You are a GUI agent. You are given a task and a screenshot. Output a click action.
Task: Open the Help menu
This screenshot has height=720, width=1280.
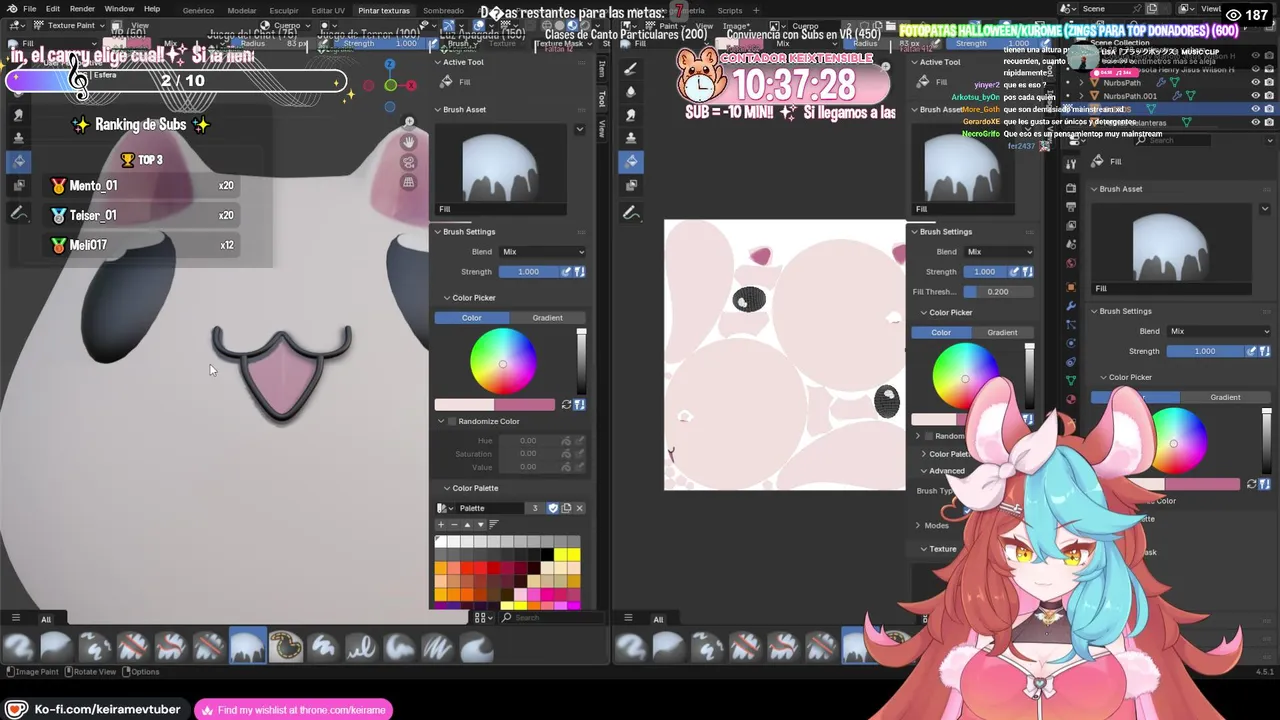[152, 9]
